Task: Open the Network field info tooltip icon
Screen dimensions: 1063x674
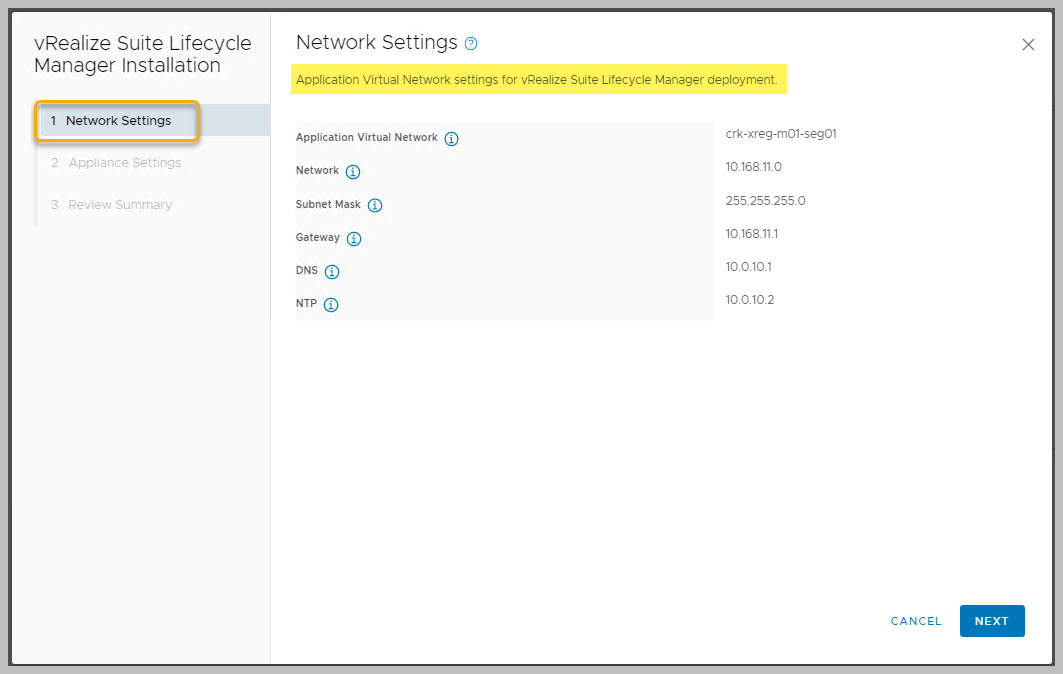Action: [x=352, y=172]
